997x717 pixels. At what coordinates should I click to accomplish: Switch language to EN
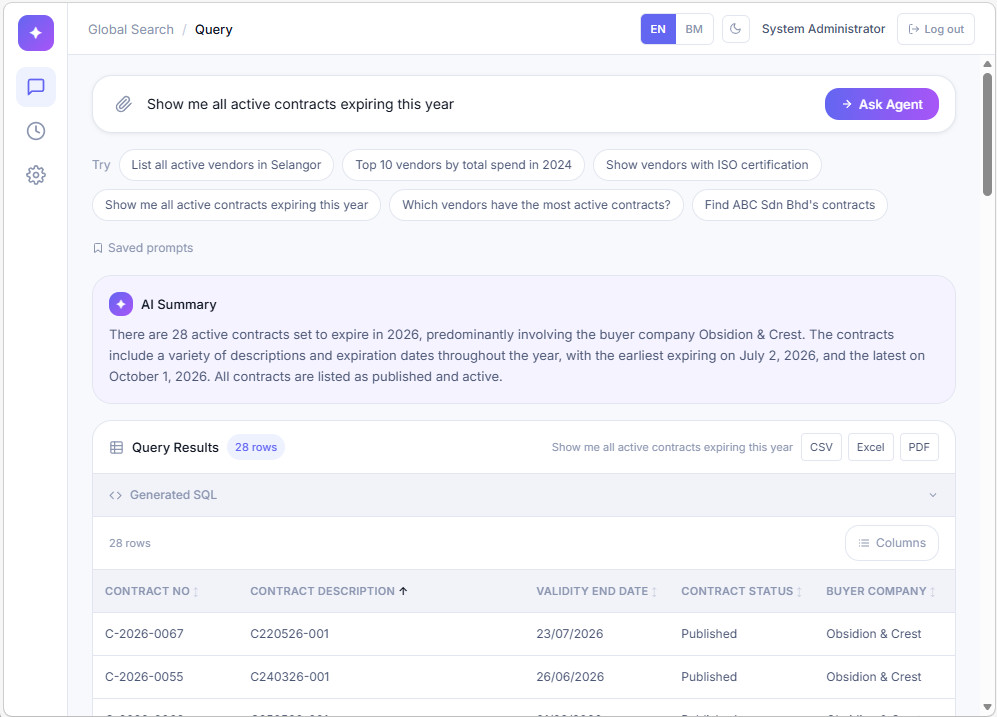658,29
